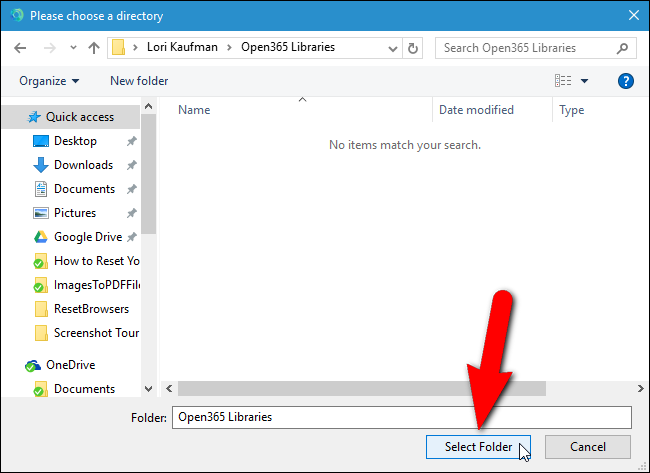The height and width of the screenshot is (473, 650).
Task: Expand the address bar history dropdown
Action: click(393, 49)
